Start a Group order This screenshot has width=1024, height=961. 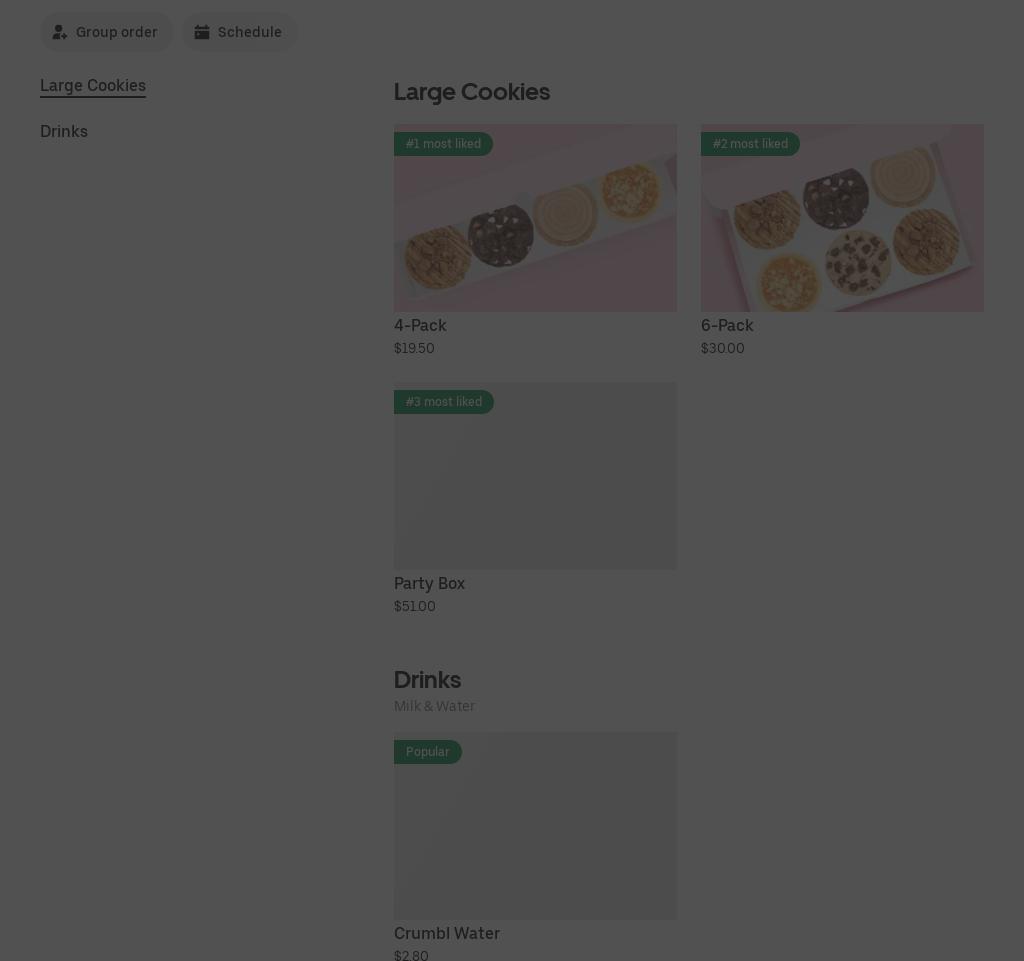[x=106, y=32]
